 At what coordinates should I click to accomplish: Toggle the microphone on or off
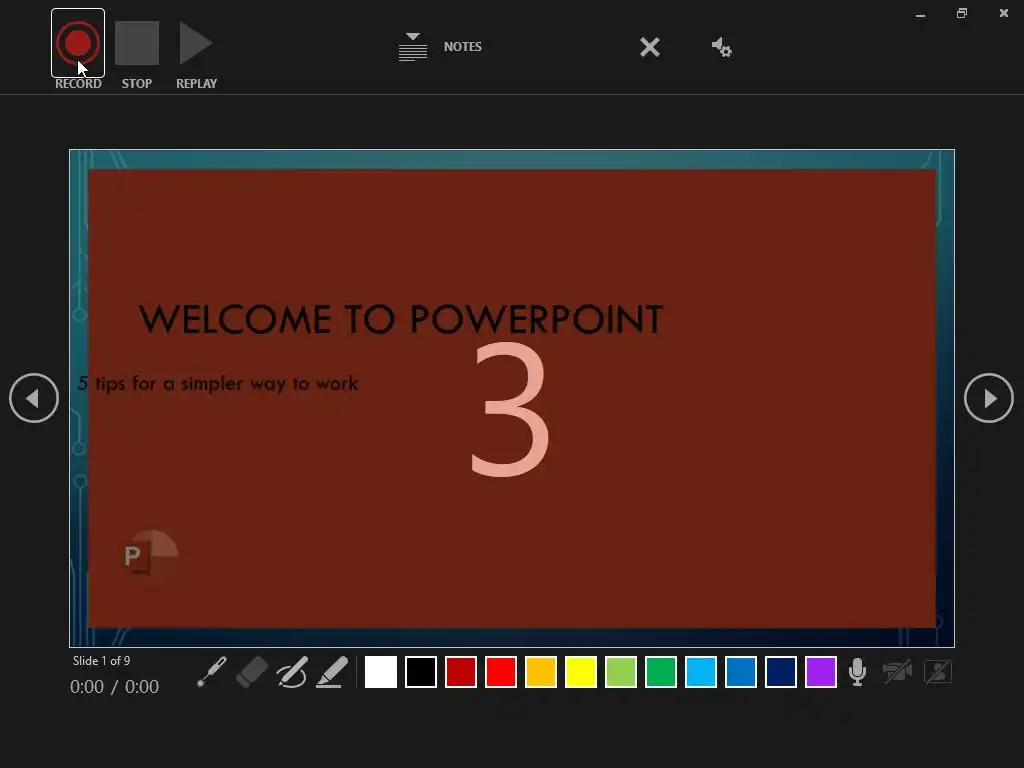tap(857, 672)
